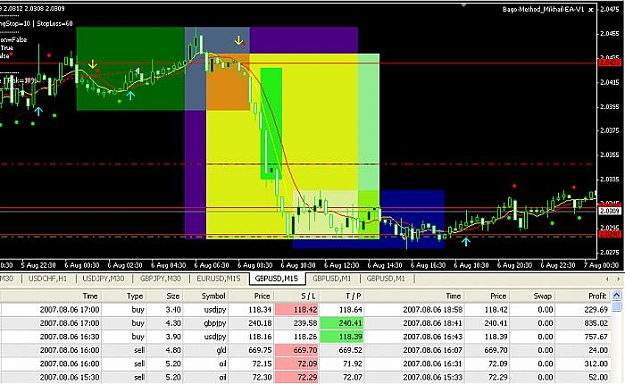Switch to the USDCHF,H1 chart tab
Viewport: 625px width, 384px height.
[47, 278]
